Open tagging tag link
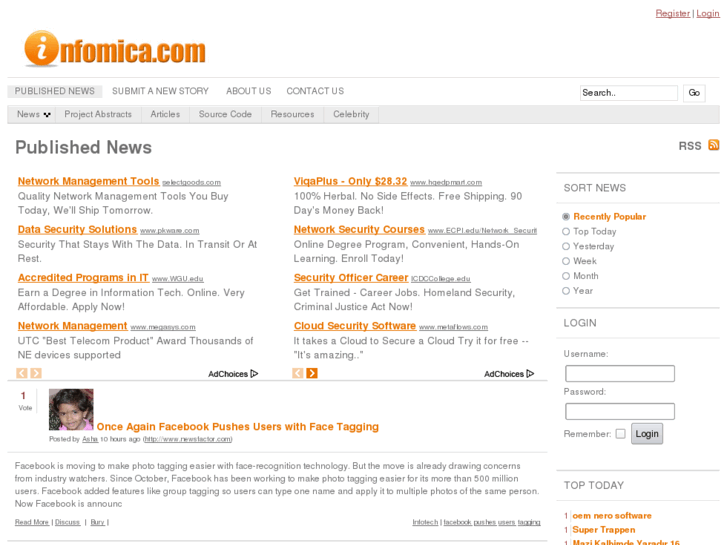Image resolution: width=727 pixels, height=545 pixels. 529,522
